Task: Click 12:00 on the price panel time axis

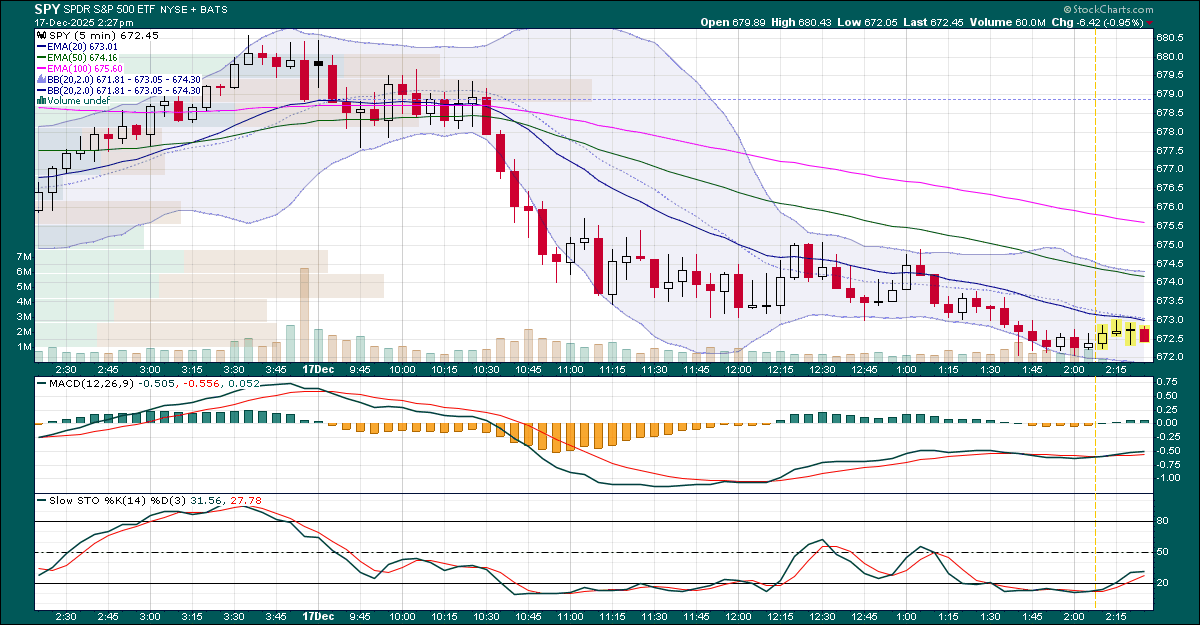Action: tap(739, 369)
